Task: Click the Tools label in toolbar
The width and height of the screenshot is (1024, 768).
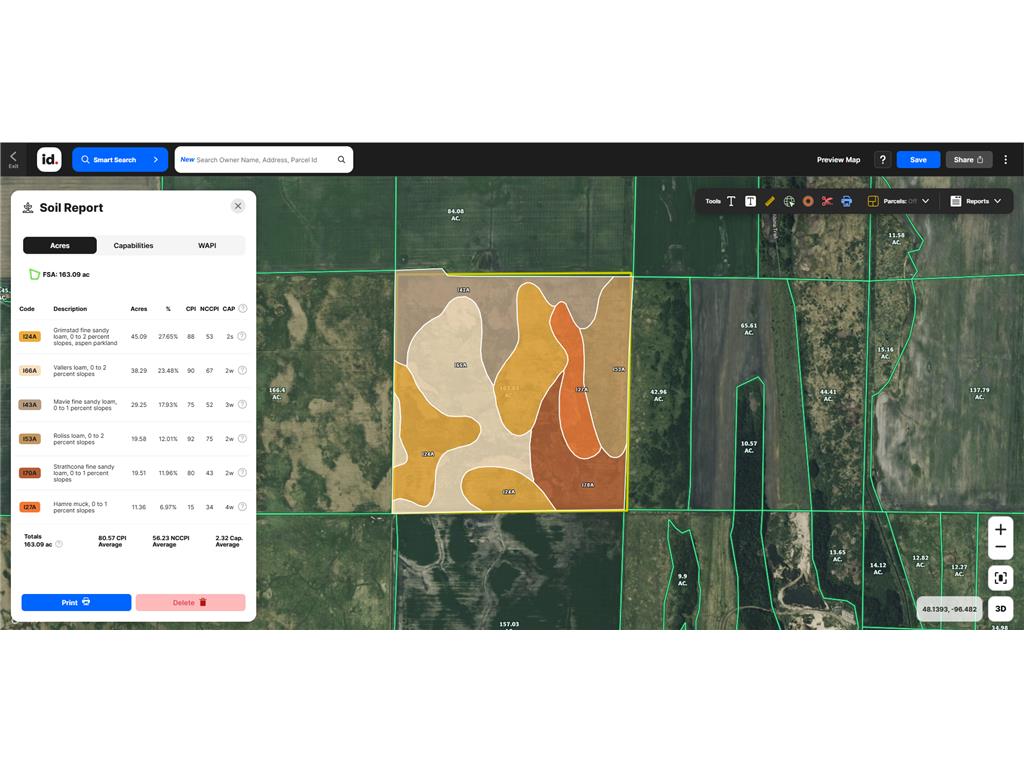Action: pos(712,201)
